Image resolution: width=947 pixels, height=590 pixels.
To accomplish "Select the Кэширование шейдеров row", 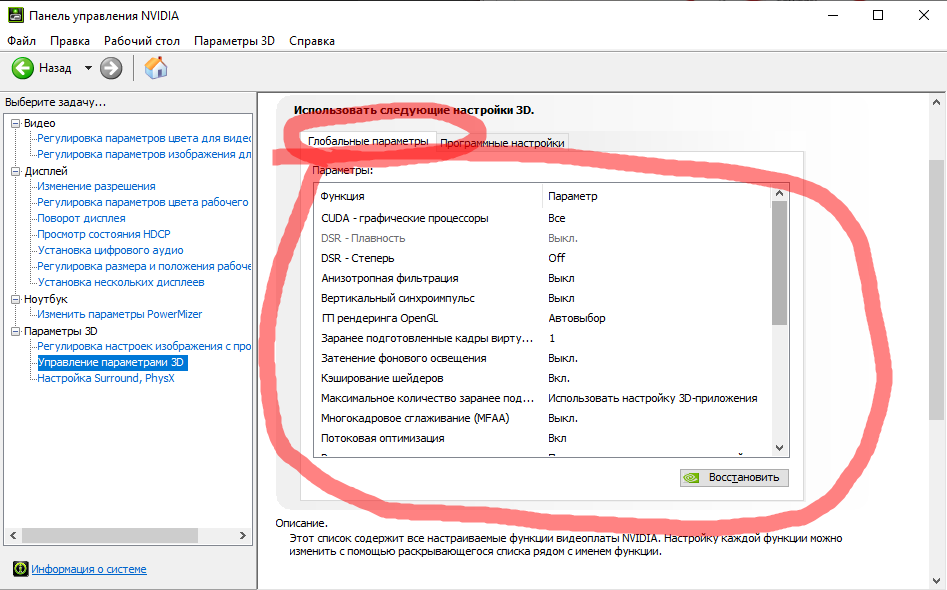I will tap(542, 378).
